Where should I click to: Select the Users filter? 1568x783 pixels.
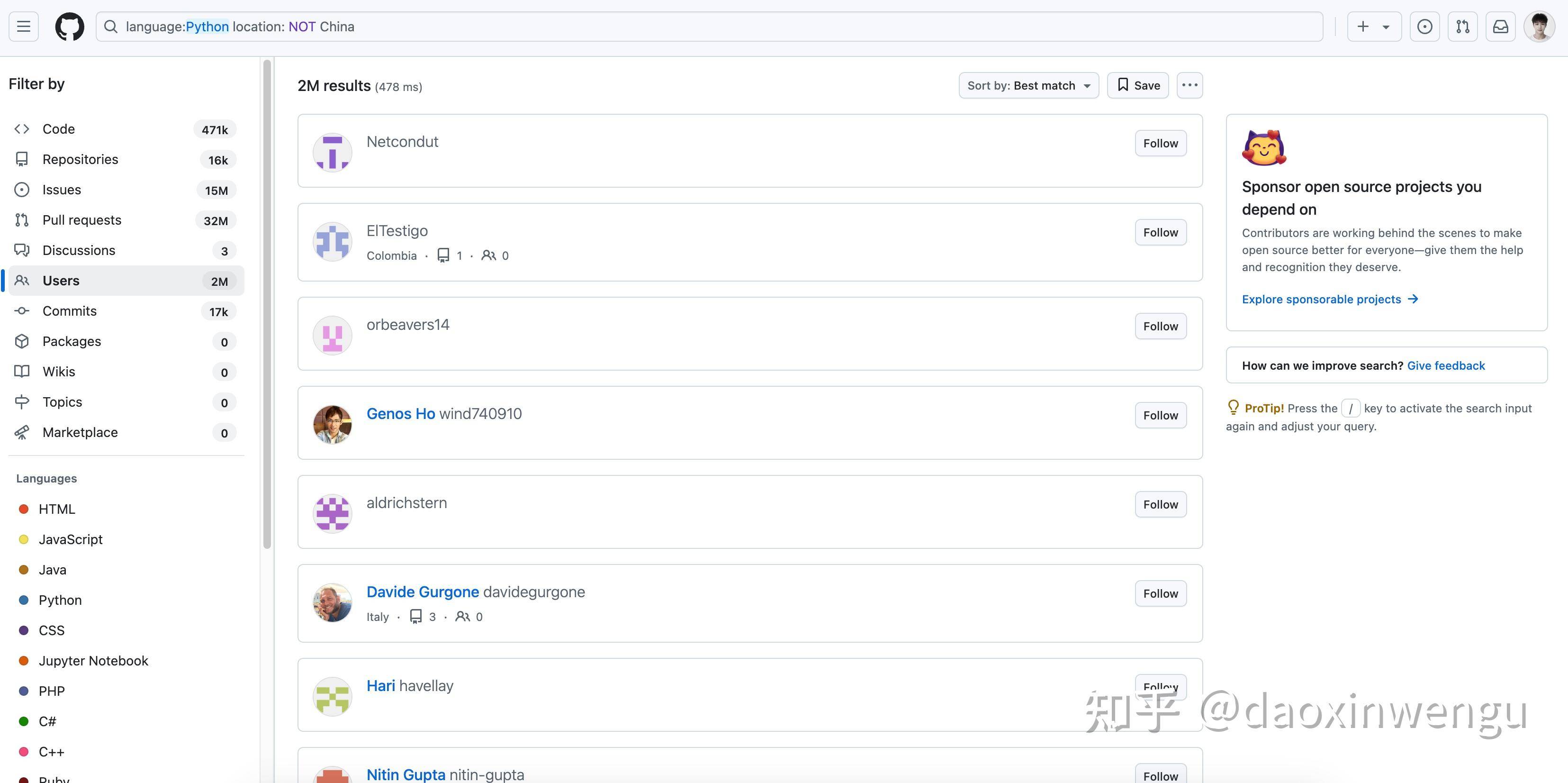click(x=126, y=281)
